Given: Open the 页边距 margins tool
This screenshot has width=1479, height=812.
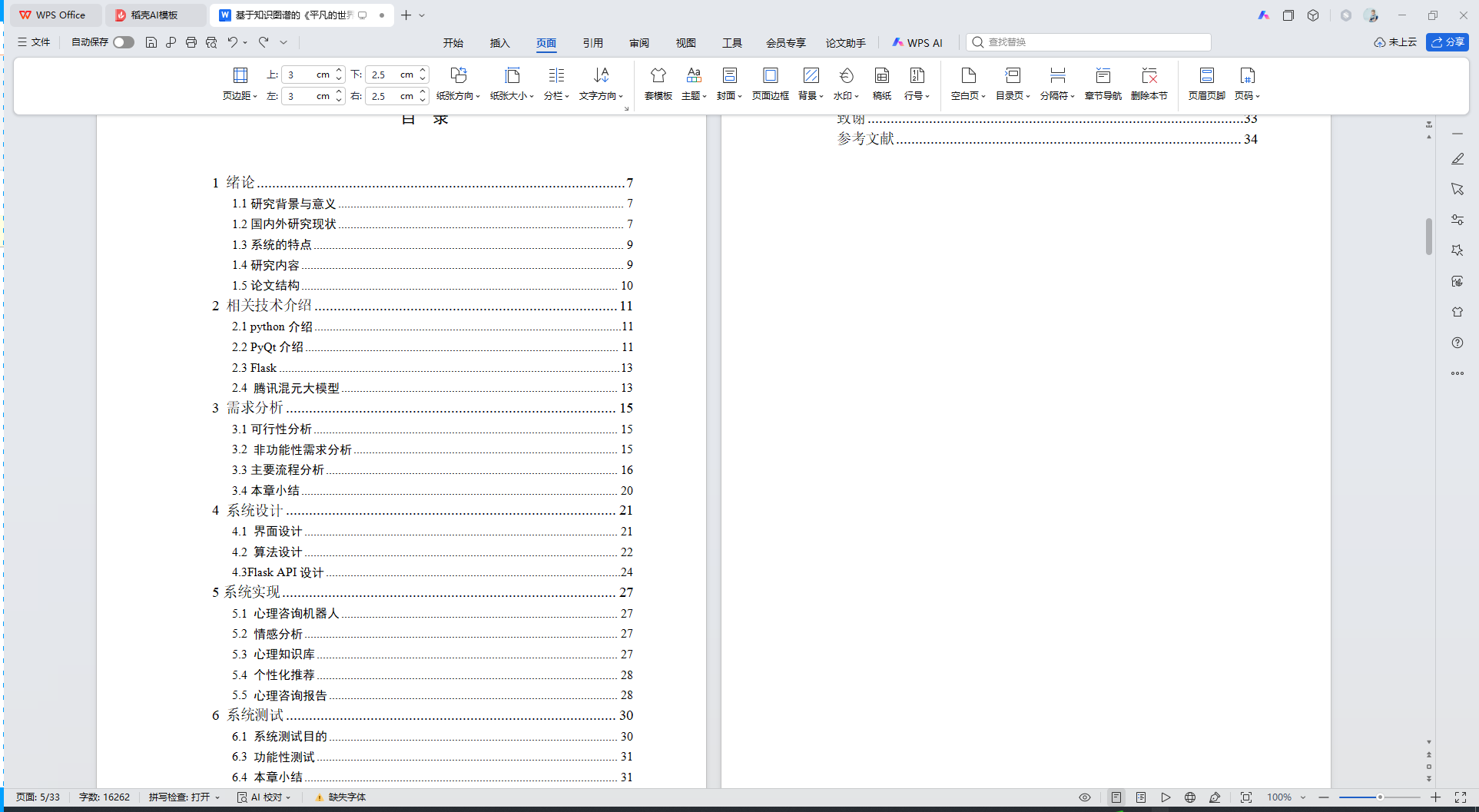Looking at the screenshot, I should pyautogui.click(x=240, y=84).
